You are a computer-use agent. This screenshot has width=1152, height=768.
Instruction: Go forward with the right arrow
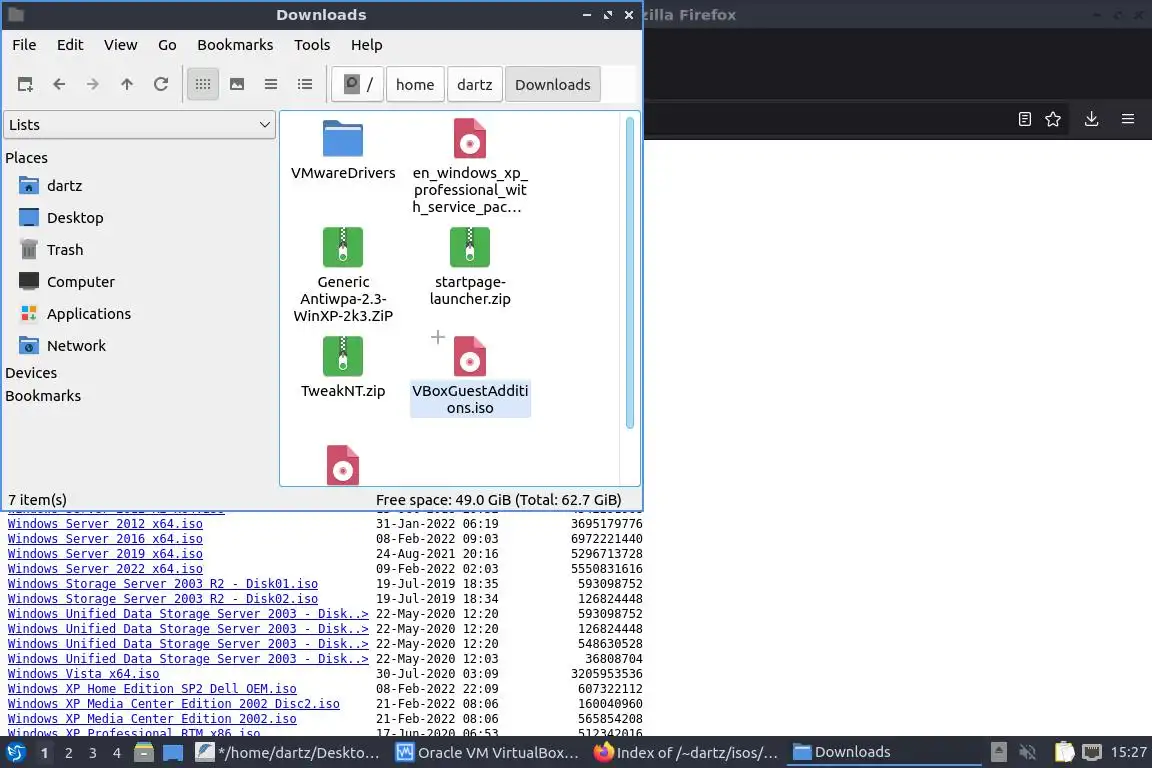point(93,85)
